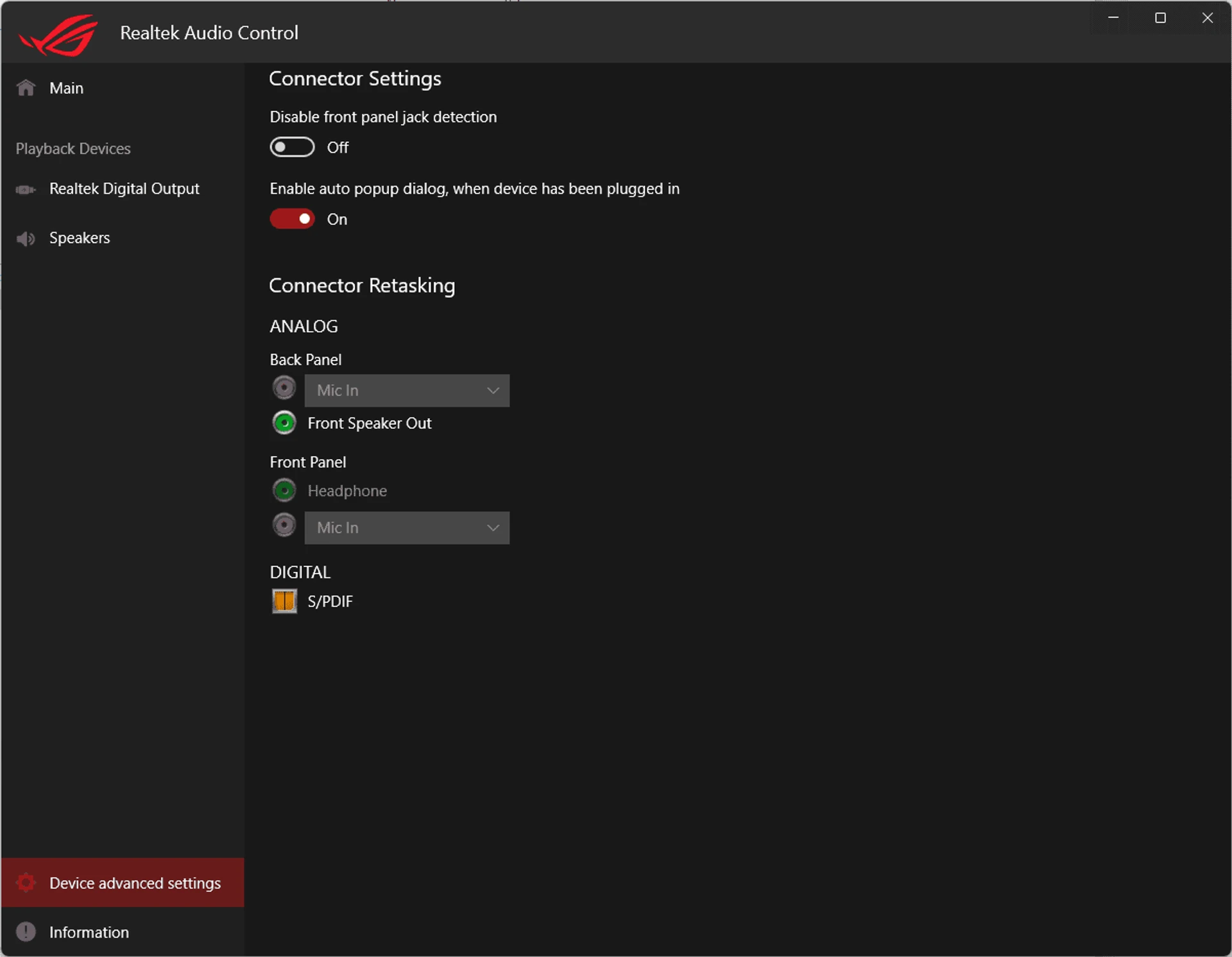
Task: Click the Main home icon
Action: pos(26,88)
